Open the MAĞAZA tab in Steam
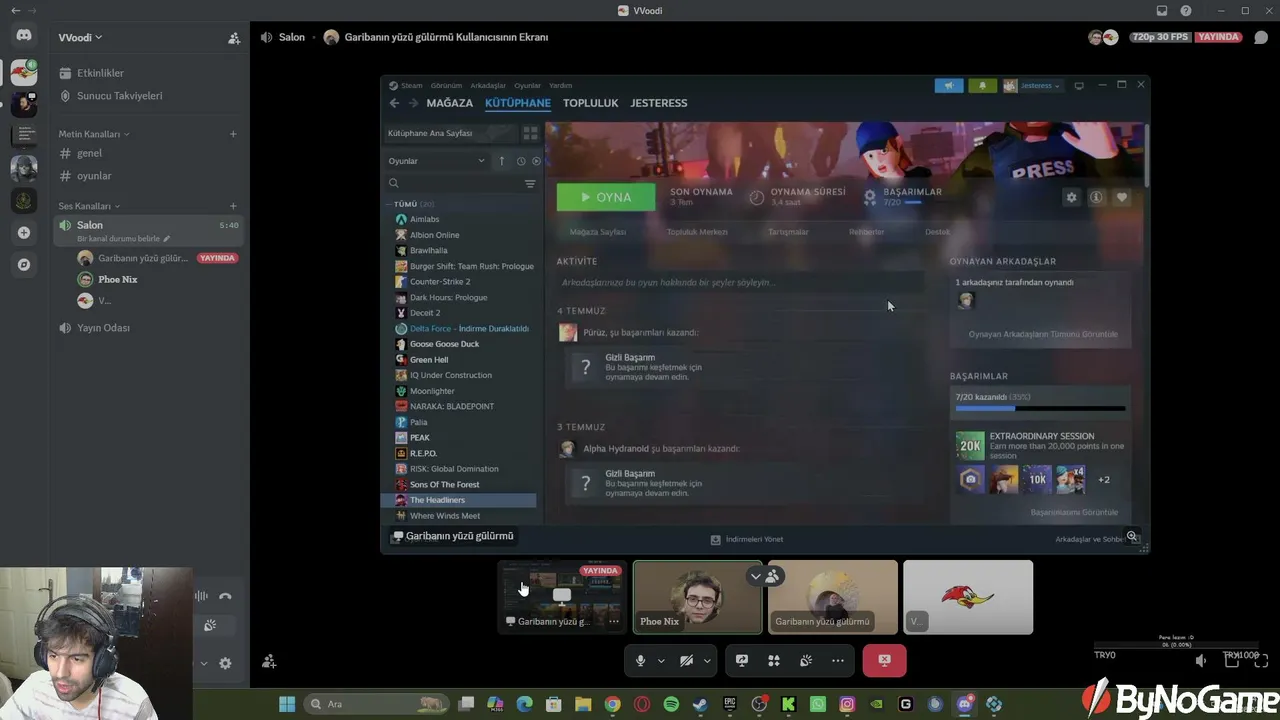This screenshot has height=720, width=1280. pos(450,103)
